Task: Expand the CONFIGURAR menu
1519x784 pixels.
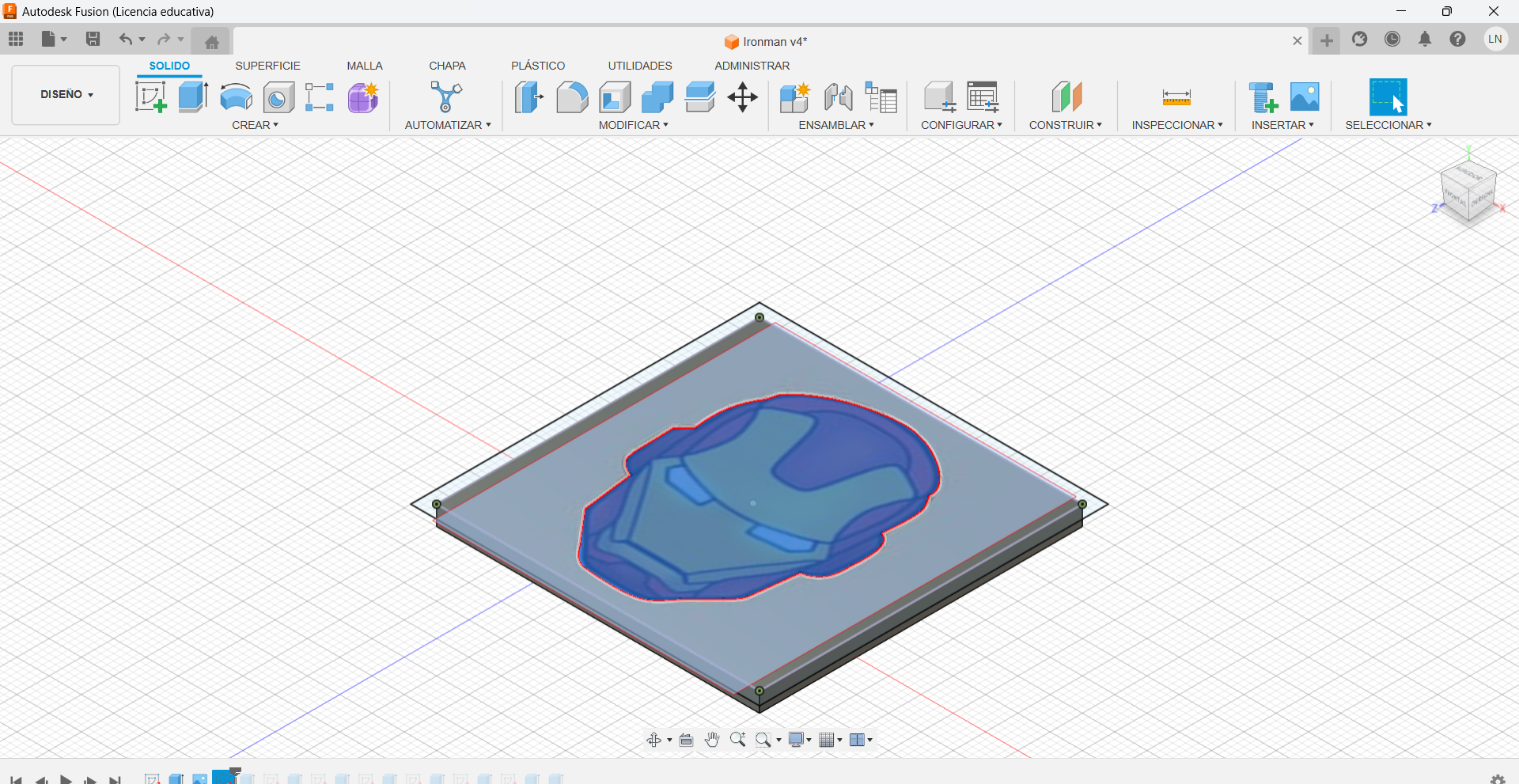Action: [x=961, y=125]
